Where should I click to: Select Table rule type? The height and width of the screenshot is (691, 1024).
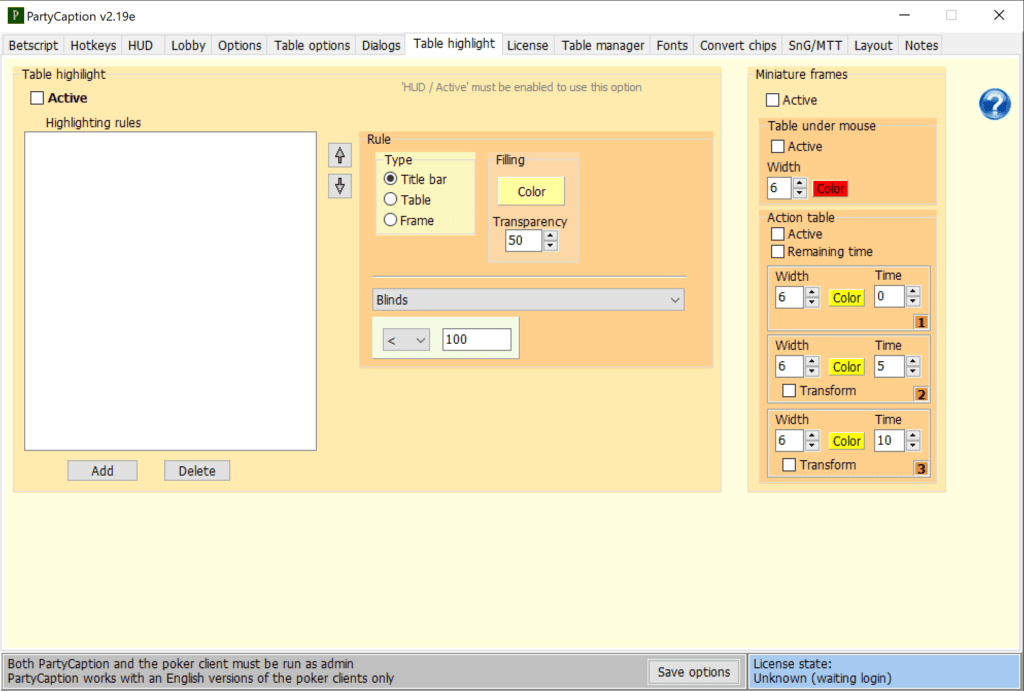[391, 199]
